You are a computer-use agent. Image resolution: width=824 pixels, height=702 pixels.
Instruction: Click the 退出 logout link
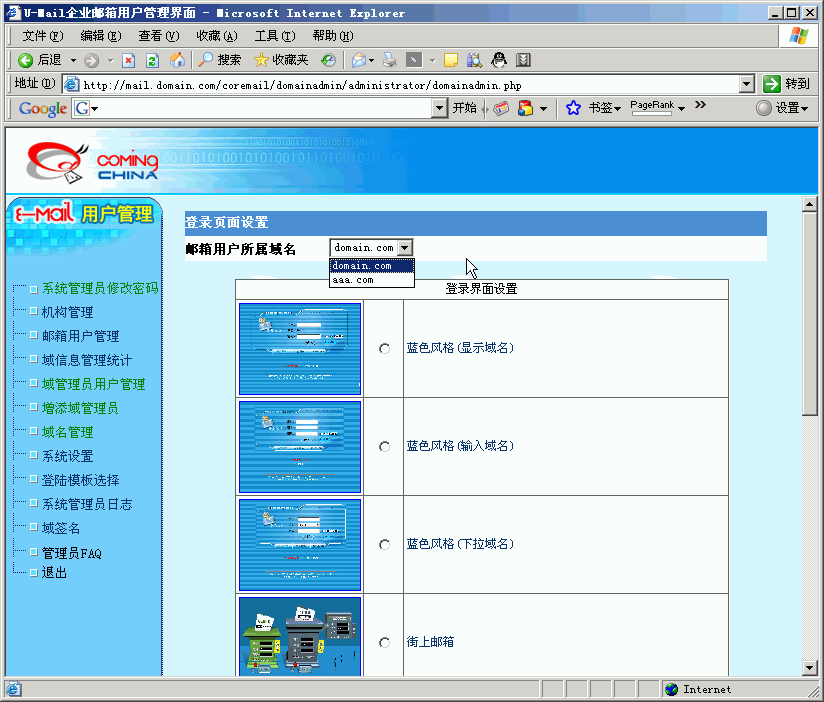coord(54,573)
